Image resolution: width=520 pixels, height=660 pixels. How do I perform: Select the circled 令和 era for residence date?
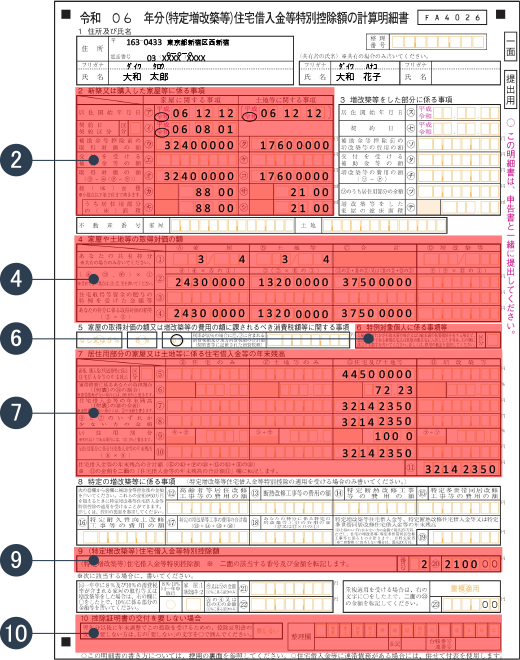161,117
